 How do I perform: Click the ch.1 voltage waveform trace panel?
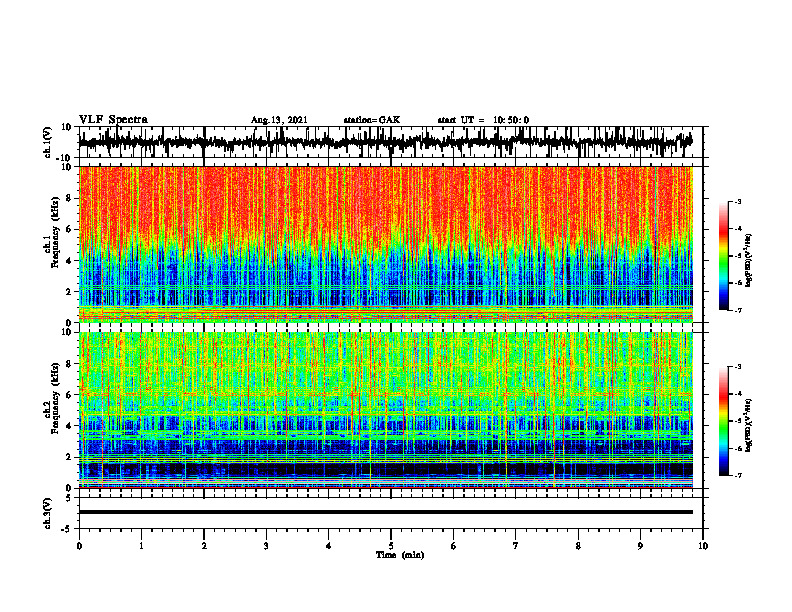click(390, 142)
